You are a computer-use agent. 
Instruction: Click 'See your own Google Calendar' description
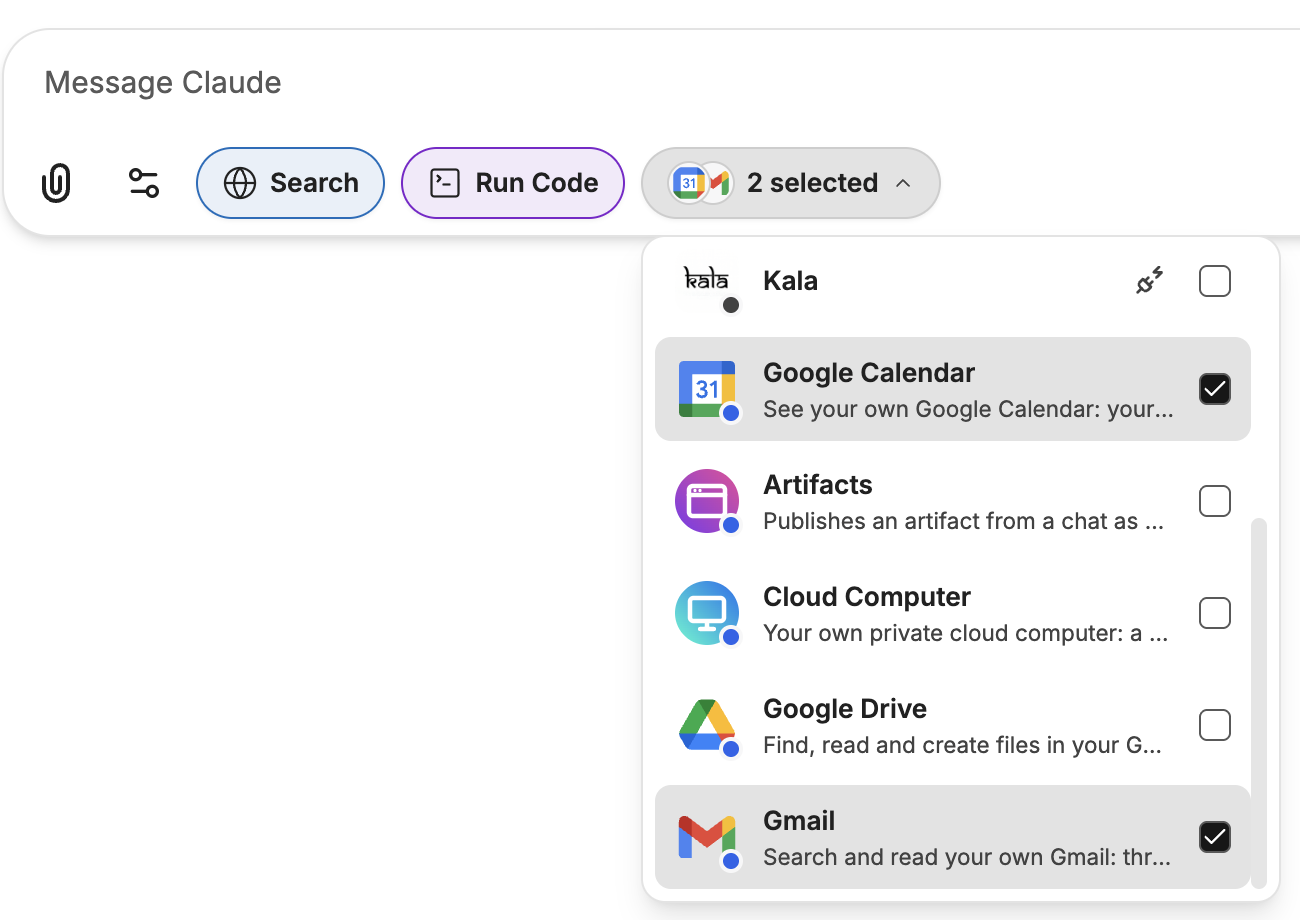968,409
